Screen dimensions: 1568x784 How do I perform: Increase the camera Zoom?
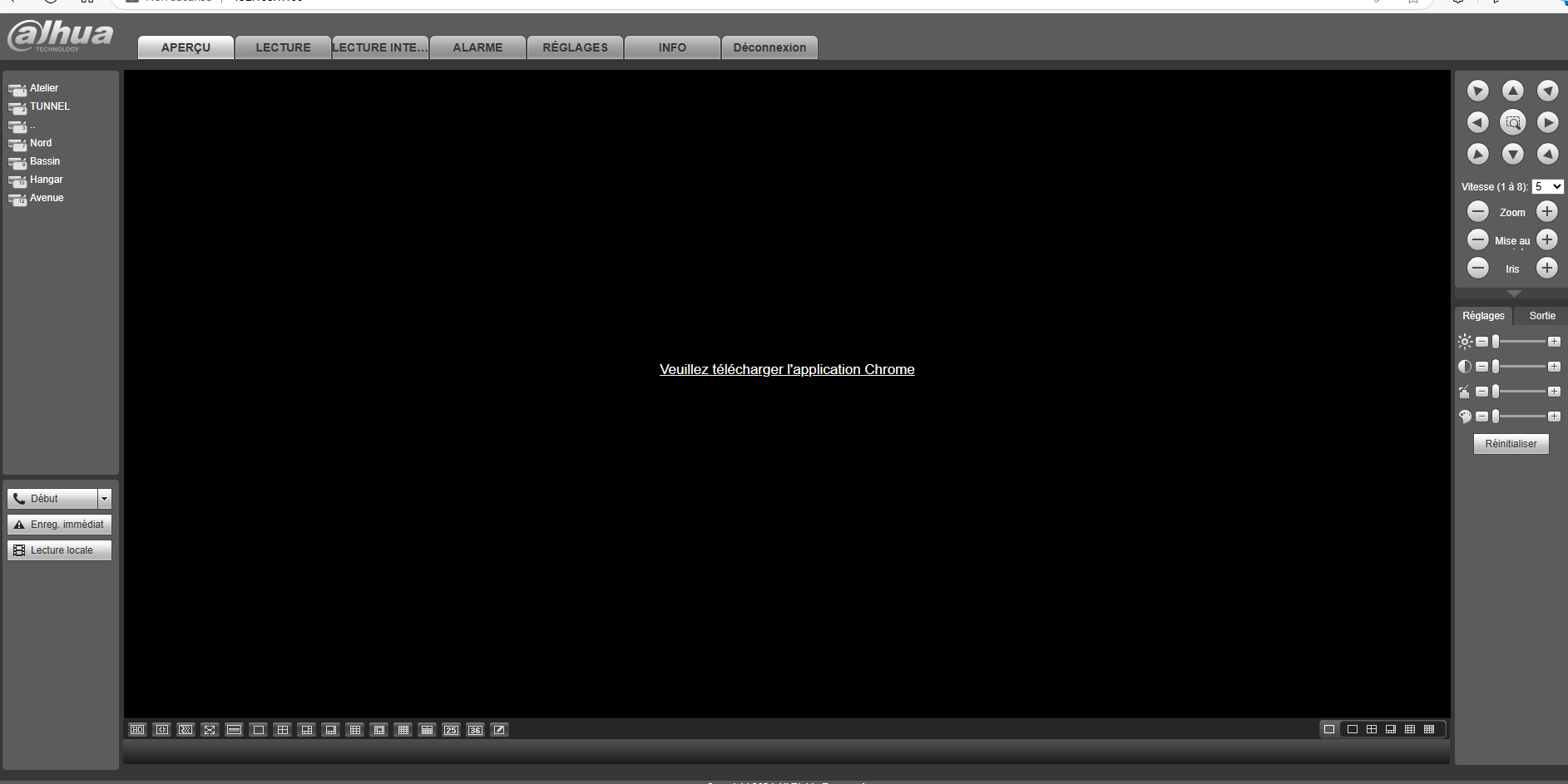pyautogui.click(x=1546, y=211)
